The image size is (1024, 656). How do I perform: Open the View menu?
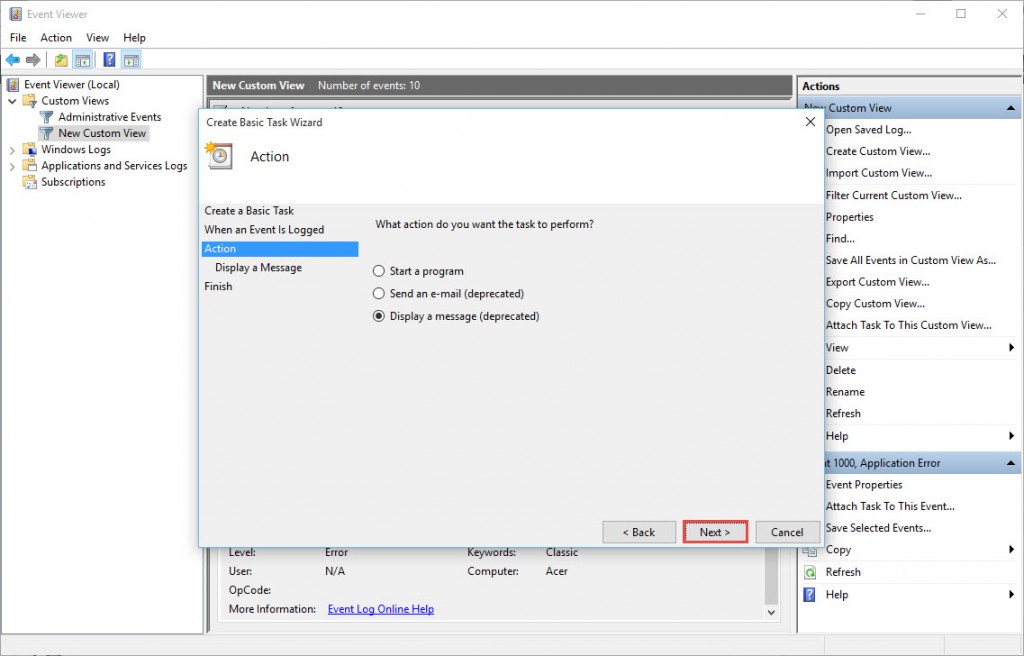click(x=97, y=37)
